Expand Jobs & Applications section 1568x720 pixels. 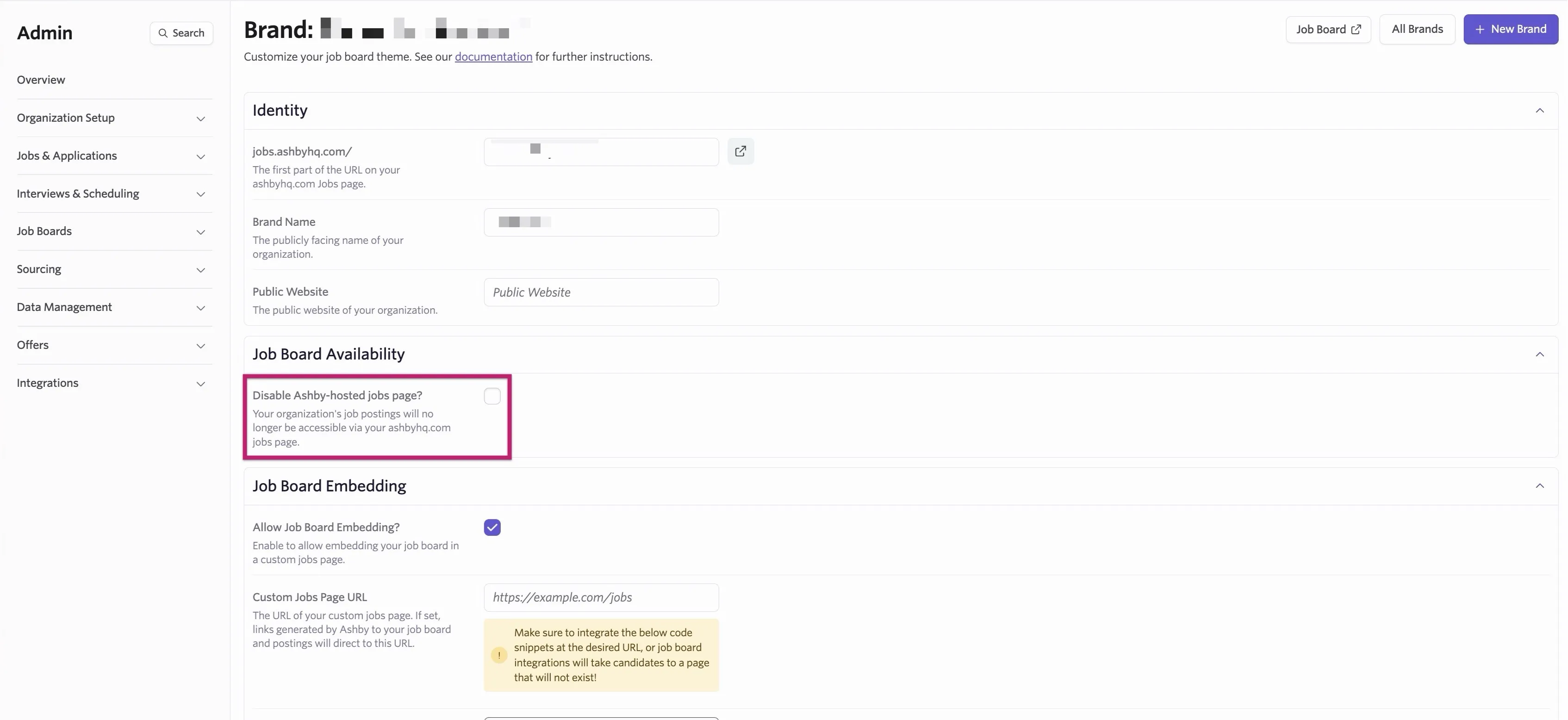pos(114,156)
